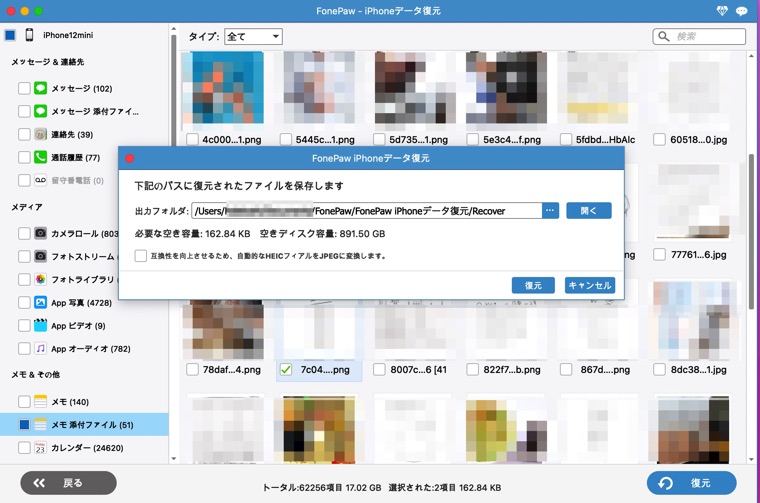Image resolution: width=760 pixels, height=503 pixels.
Task: Click the file grid scroll-down arrow
Action: (x=751, y=459)
